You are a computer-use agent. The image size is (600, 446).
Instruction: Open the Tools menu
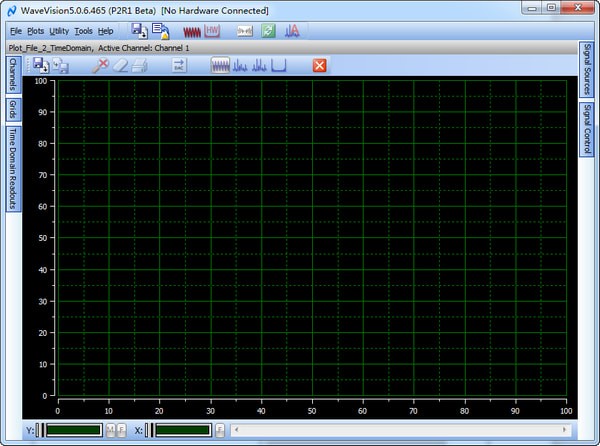coord(83,31)
